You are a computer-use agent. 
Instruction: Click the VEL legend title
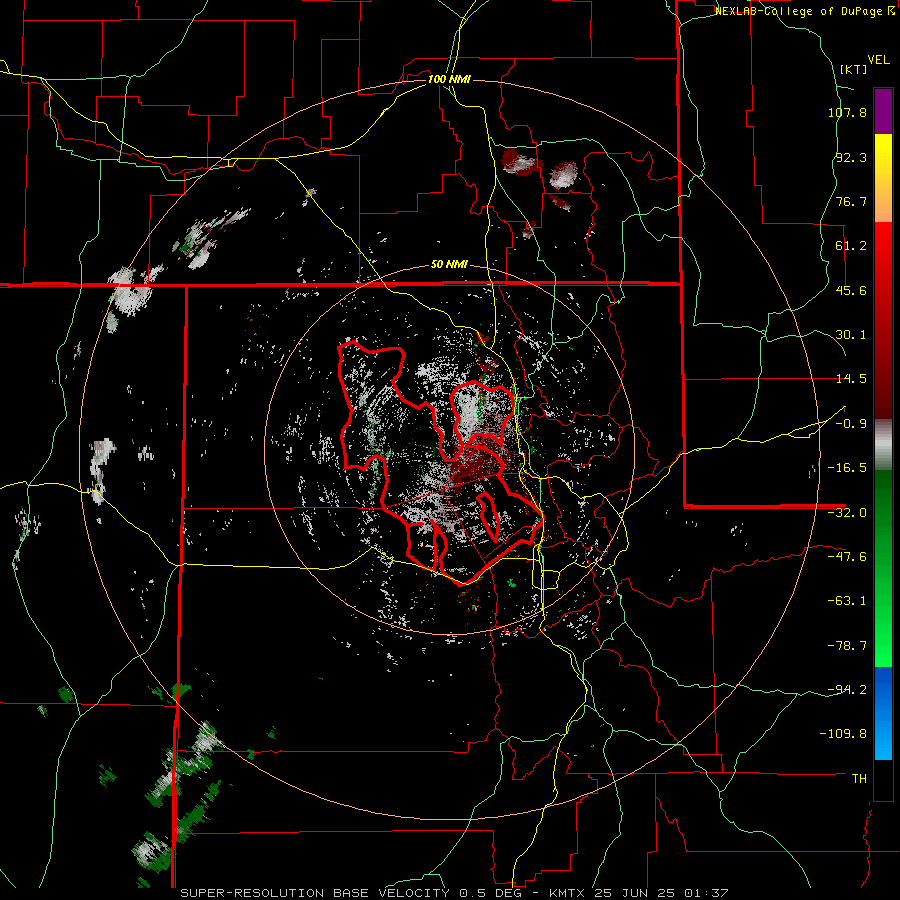pyautogui.click(x=878, y=60)
